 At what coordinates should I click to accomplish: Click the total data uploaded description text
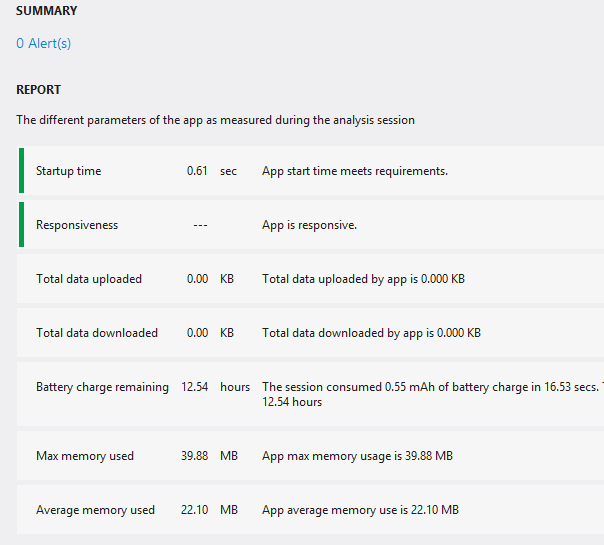point(363,279)
